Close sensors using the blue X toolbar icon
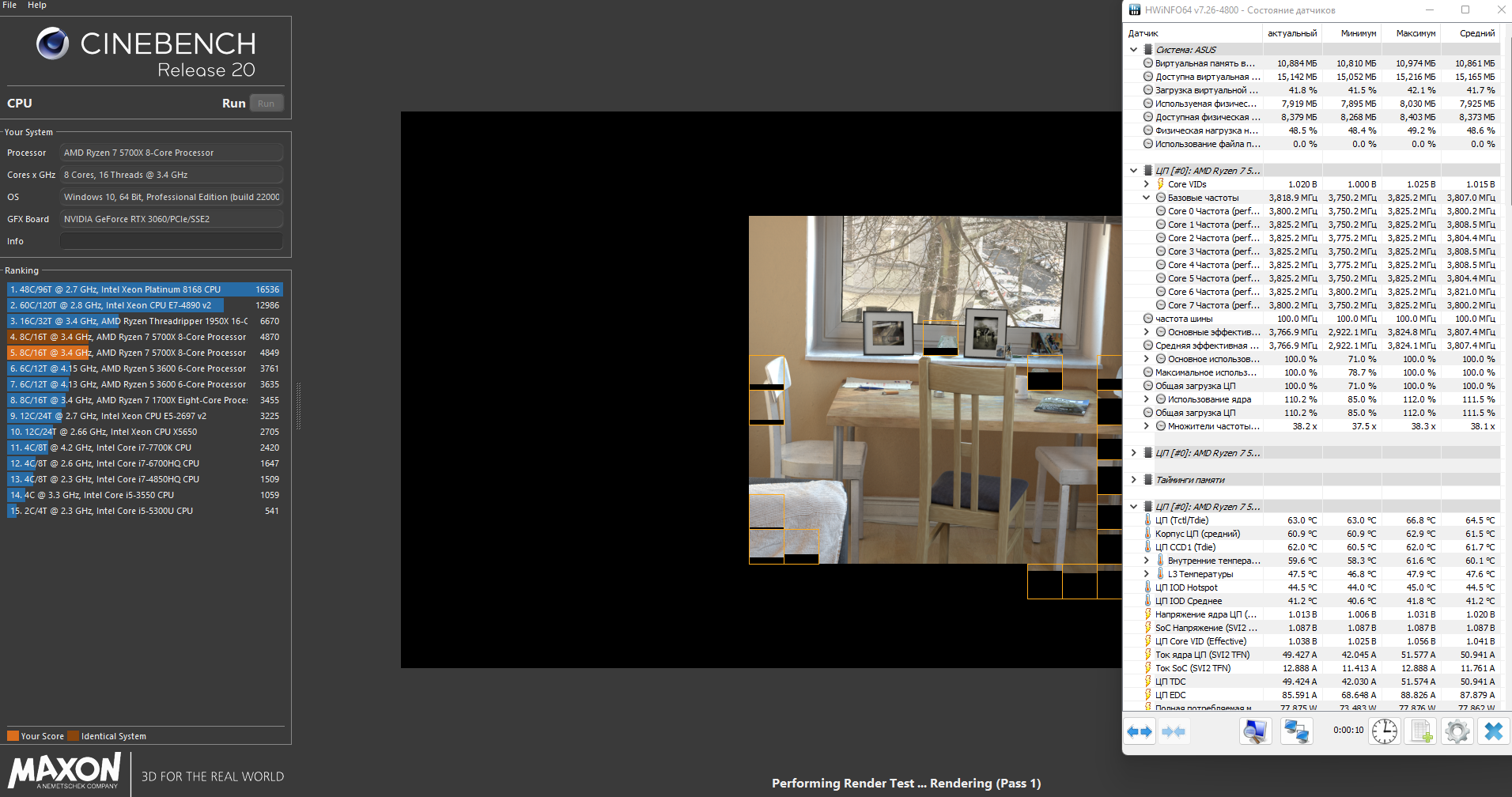This screenshot has height=797, width=1512. tap(1493, 731)
